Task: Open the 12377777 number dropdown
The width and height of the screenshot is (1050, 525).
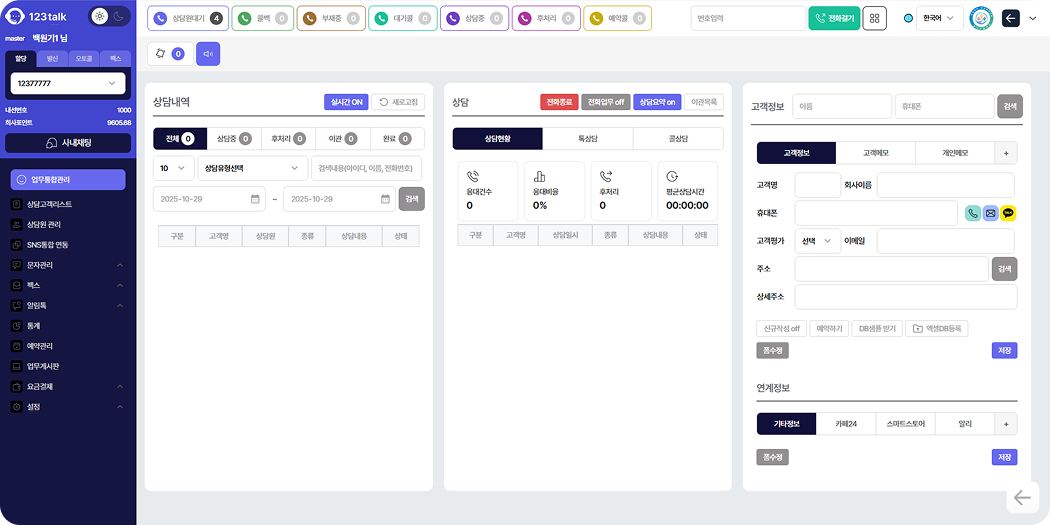Action: [68, 84]
